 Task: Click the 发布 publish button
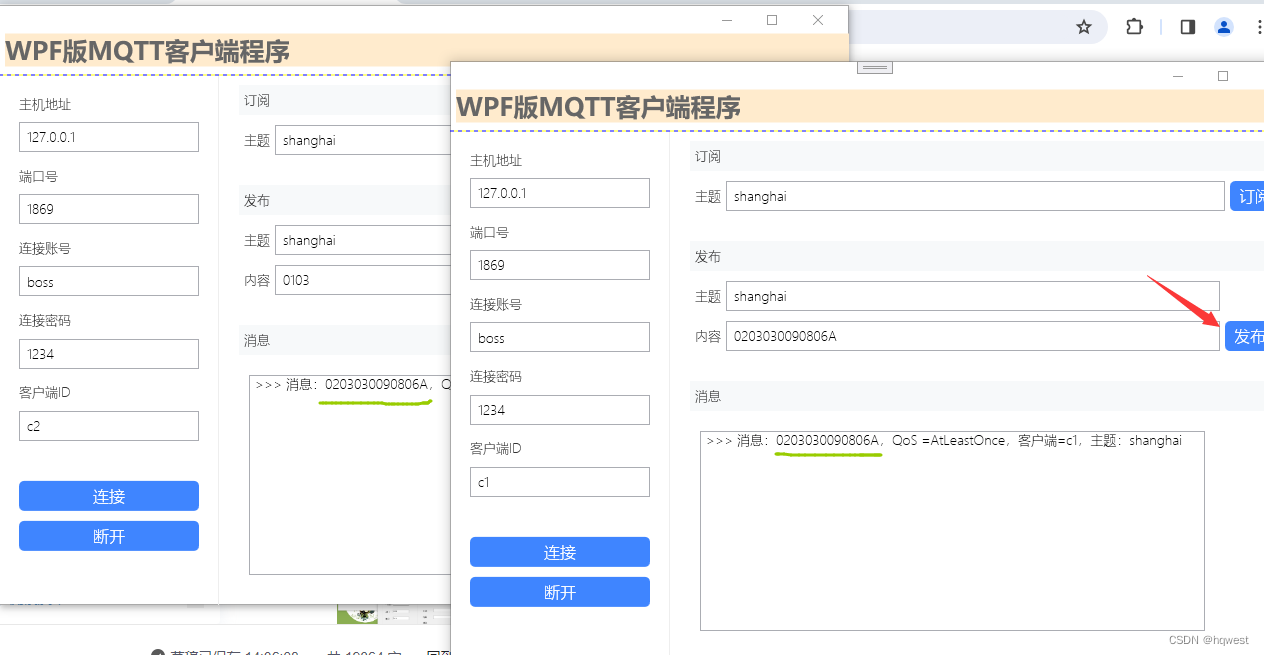pos(1246,336)
